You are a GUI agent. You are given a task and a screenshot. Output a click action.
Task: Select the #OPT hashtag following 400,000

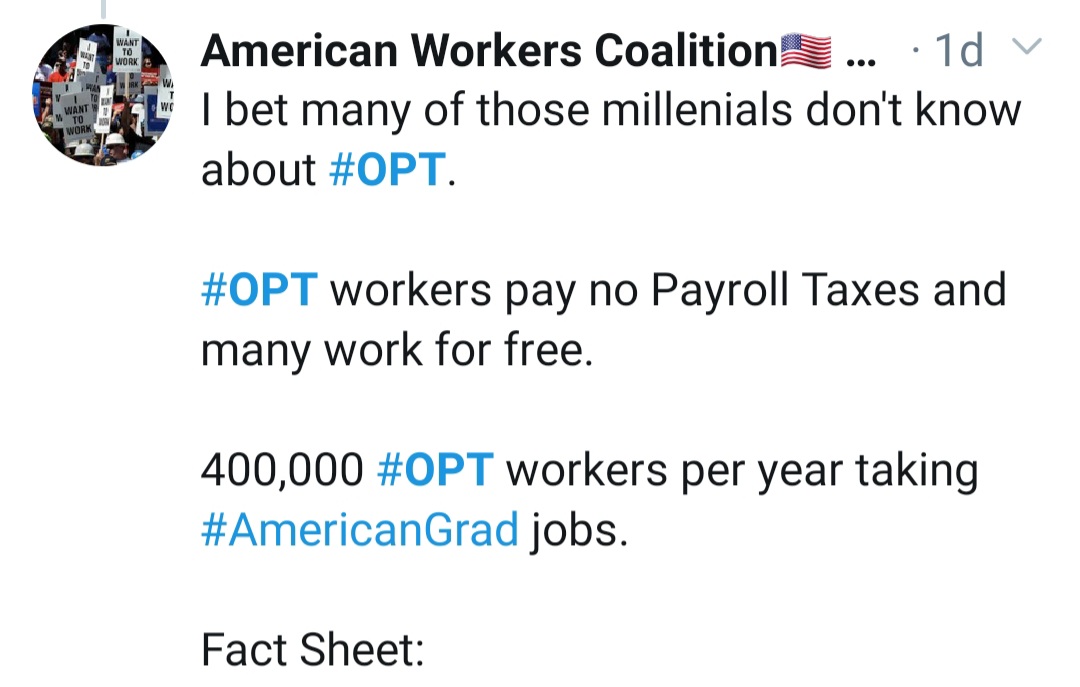pyautogui.click(x=436, y=470)
